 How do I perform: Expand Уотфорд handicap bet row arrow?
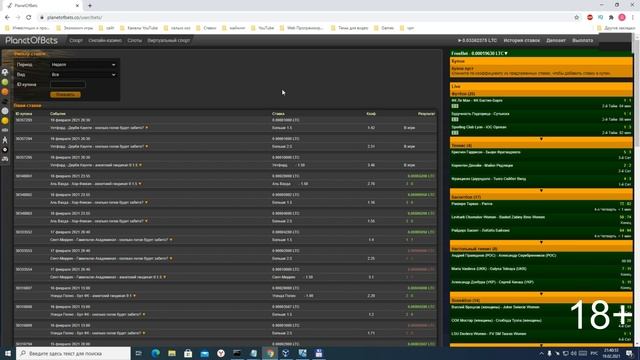140,165
